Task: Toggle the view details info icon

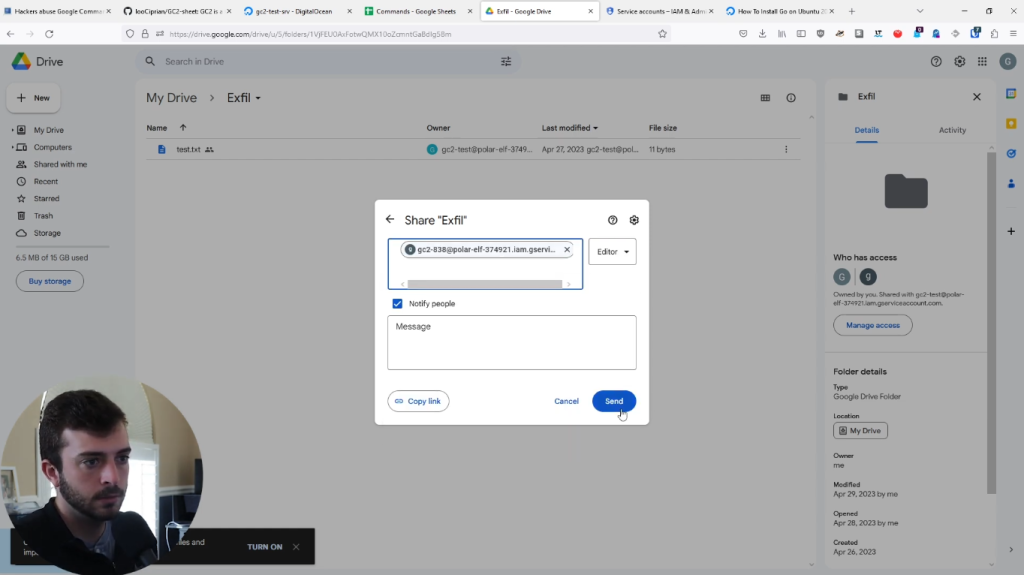Action: click(x=791, y=98)
